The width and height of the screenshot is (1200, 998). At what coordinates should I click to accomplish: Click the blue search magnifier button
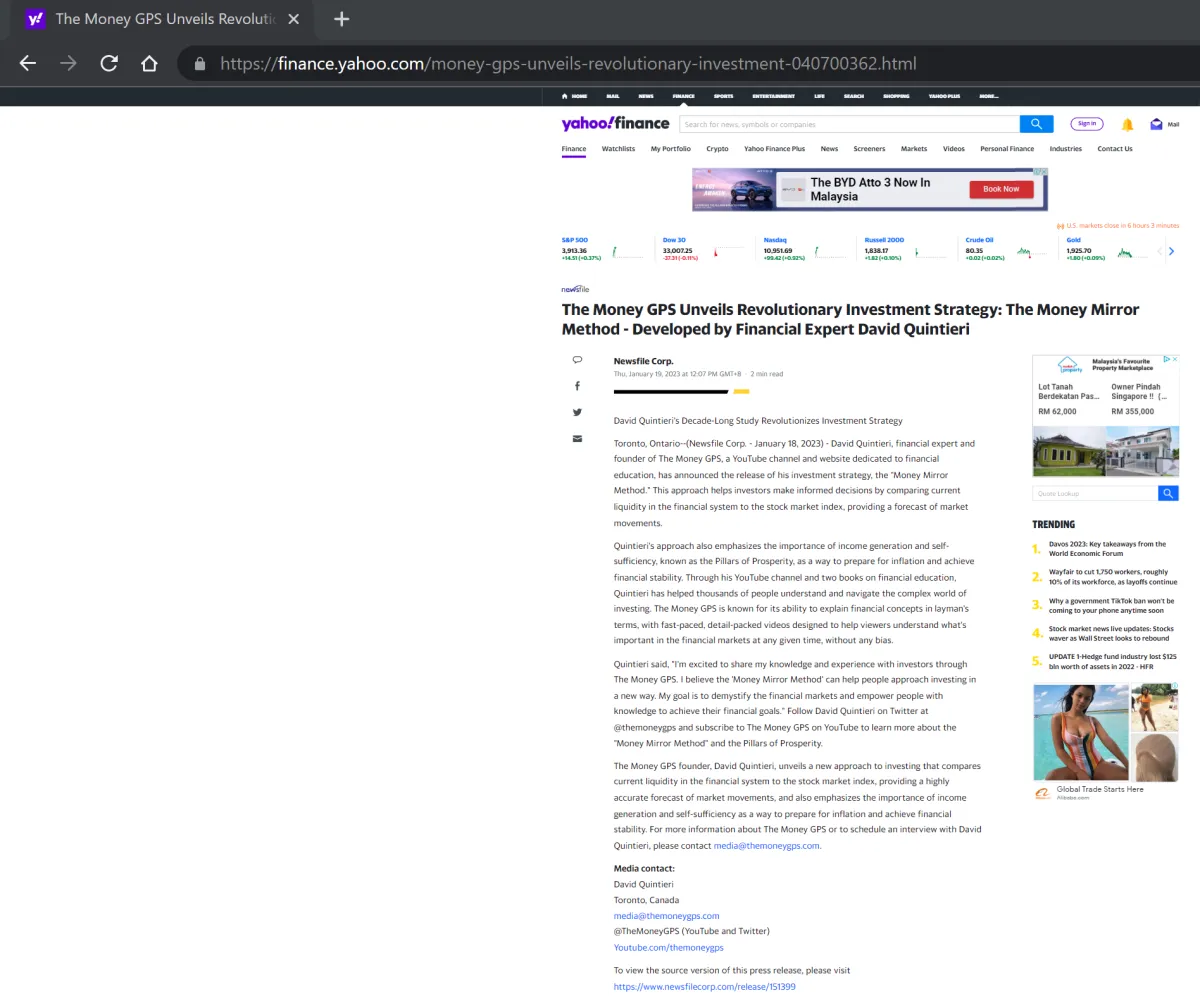pyautogui.click(x=1036, y=124)
